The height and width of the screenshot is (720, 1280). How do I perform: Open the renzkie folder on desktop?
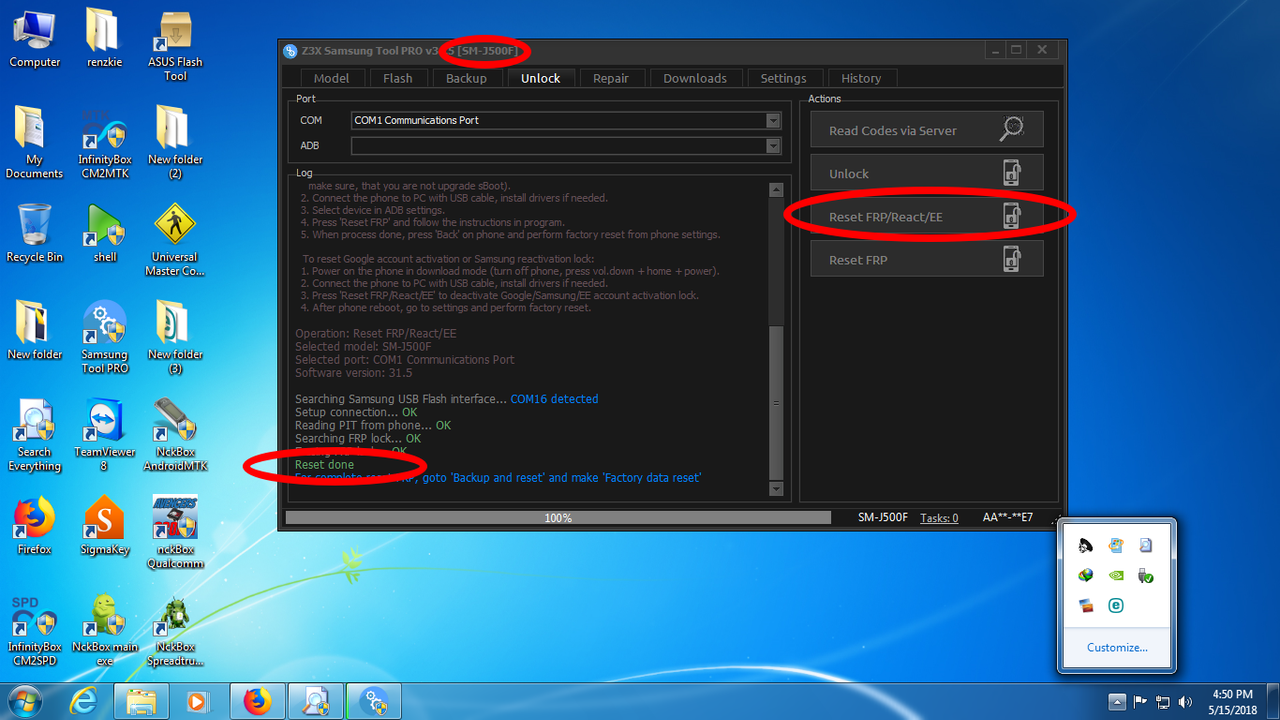(x=104, y=40)
